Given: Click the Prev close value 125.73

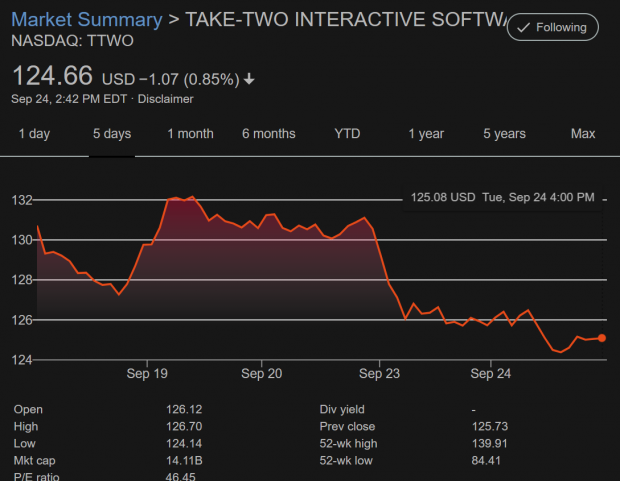Looking at the screenshot, I should [490, 426].
